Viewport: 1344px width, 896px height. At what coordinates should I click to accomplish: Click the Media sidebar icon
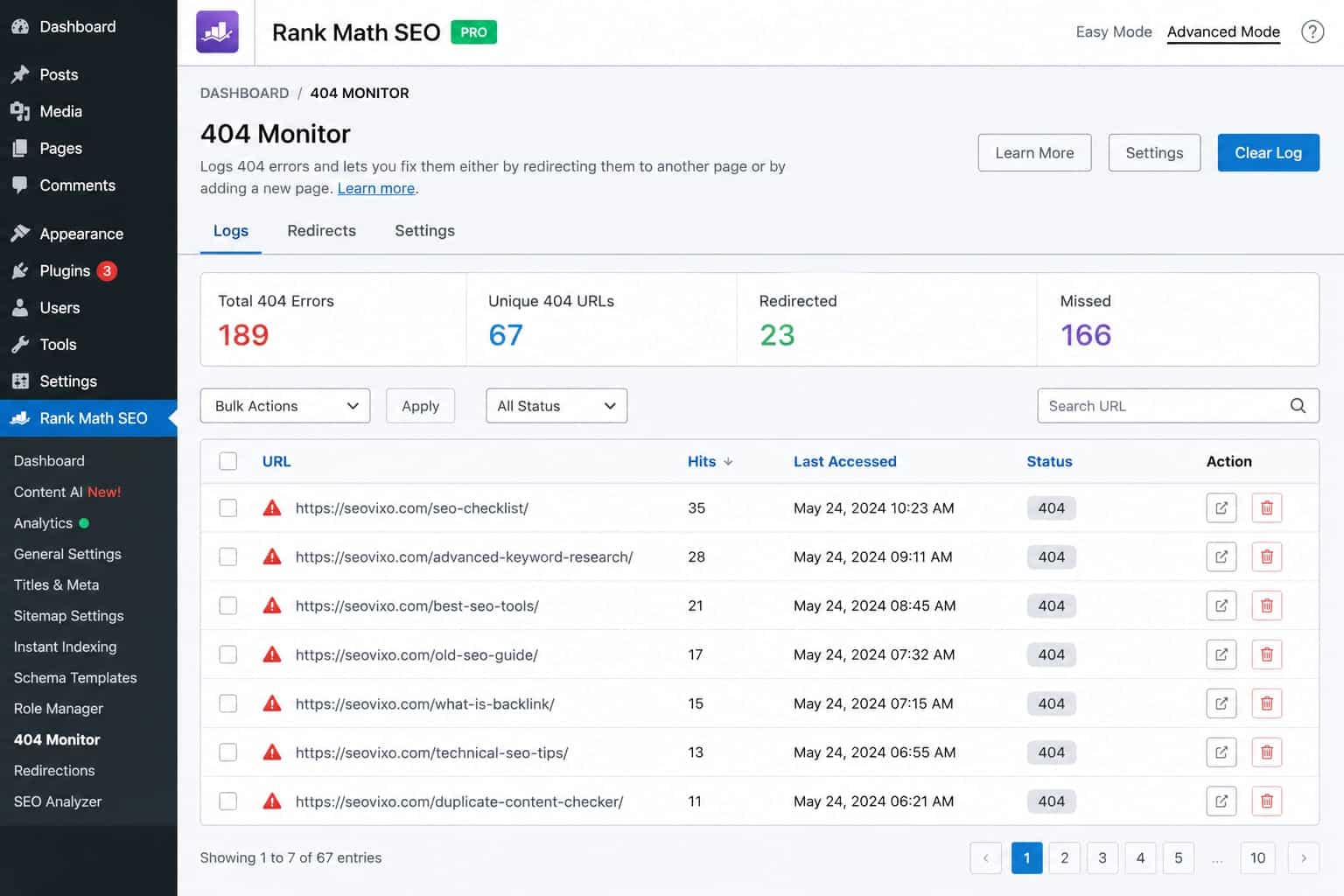(20, 112)
